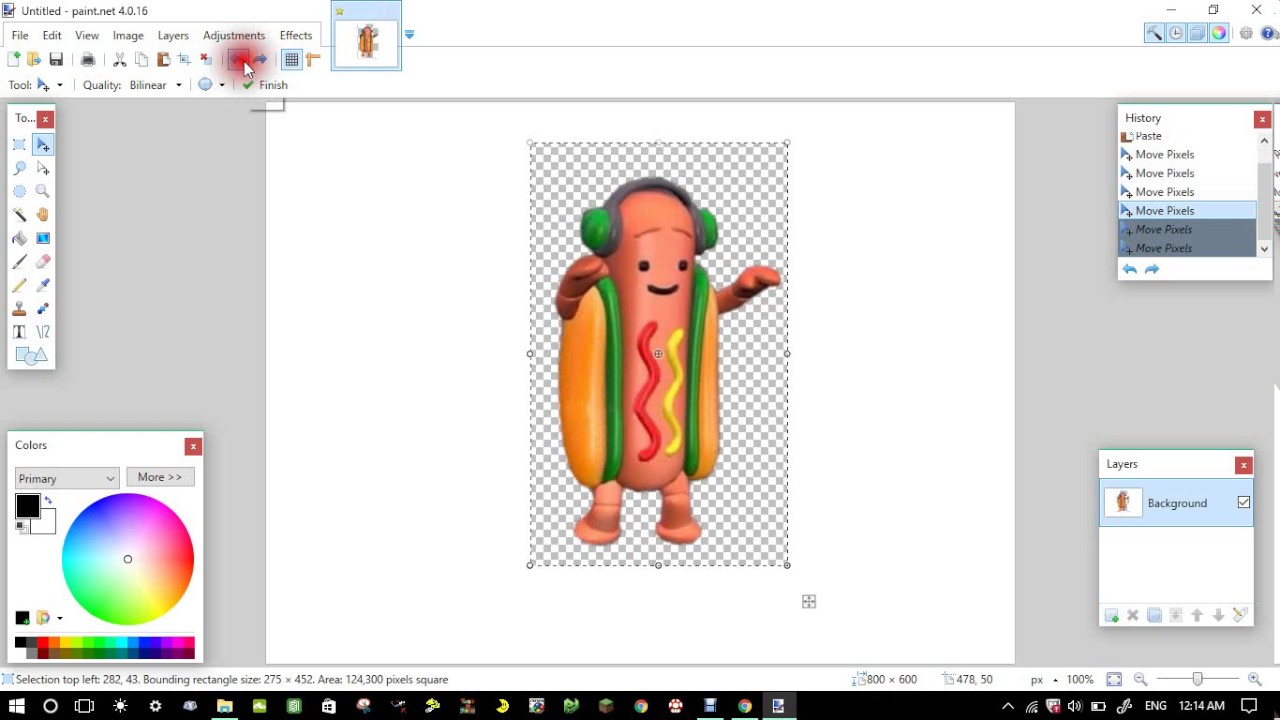Open the Image menu
Screen dimensions: 1280x720
click(128, 35)
